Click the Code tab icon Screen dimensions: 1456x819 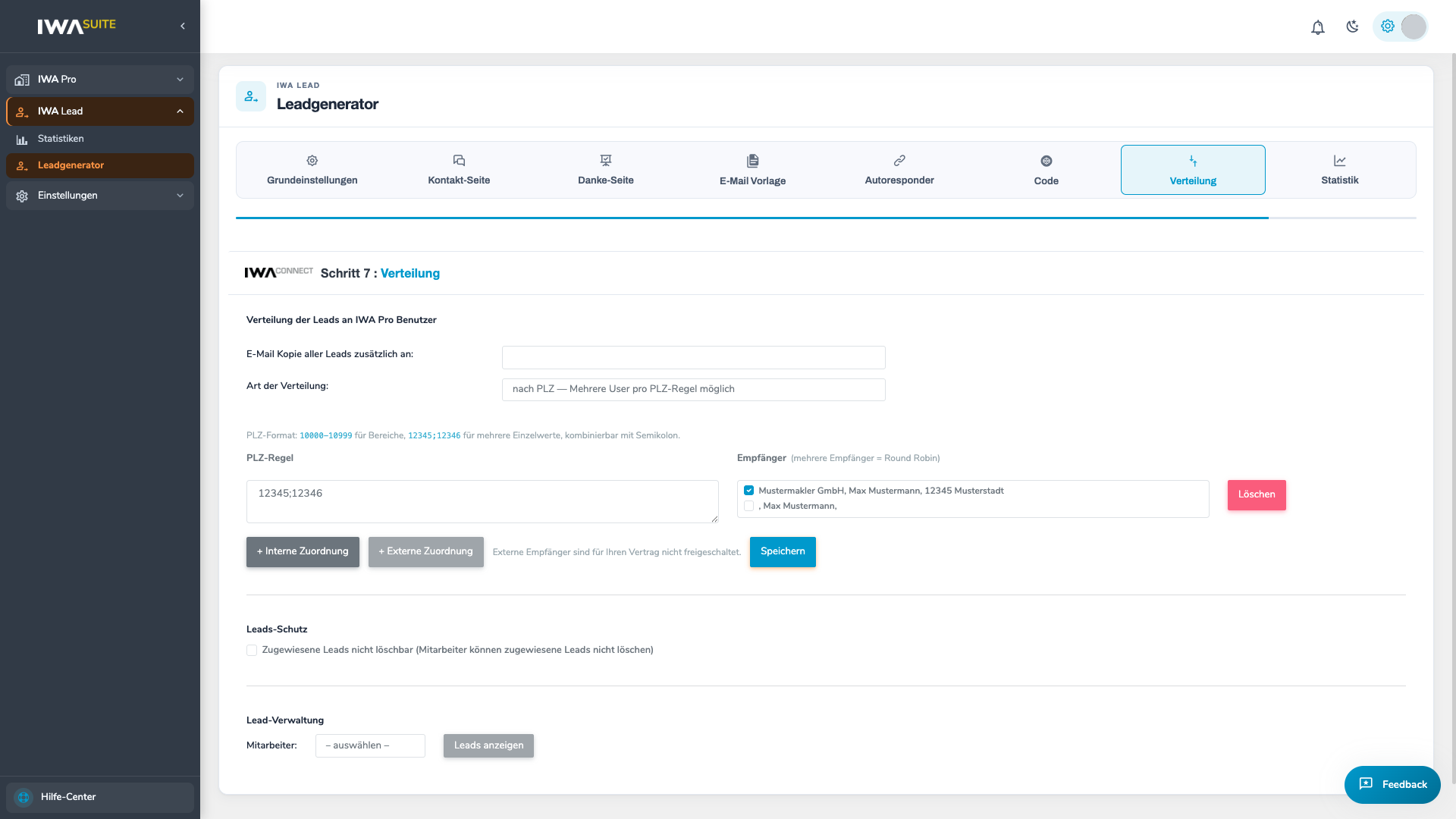point(1046,161)
